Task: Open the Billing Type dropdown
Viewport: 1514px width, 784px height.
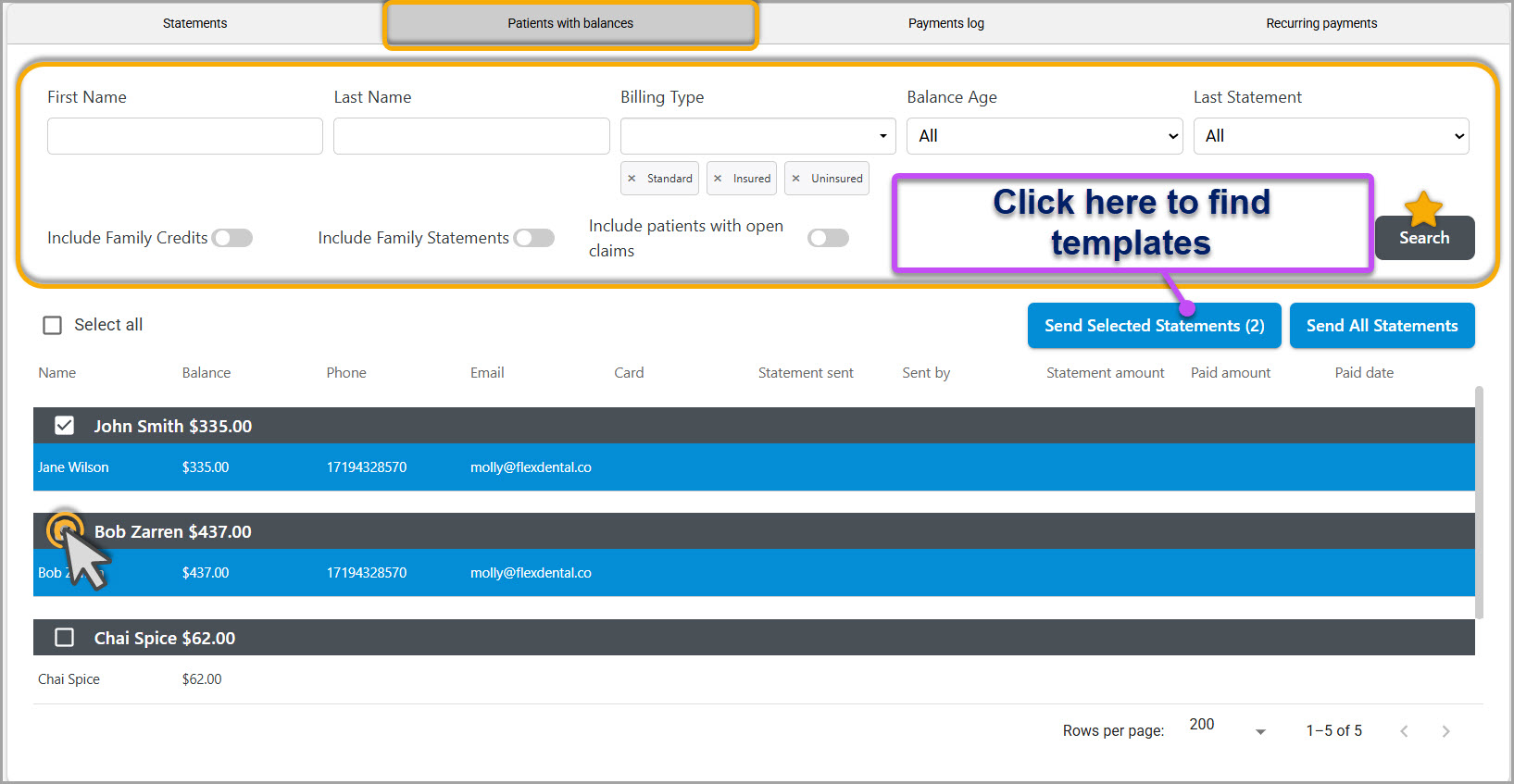Action: point(758,136)
